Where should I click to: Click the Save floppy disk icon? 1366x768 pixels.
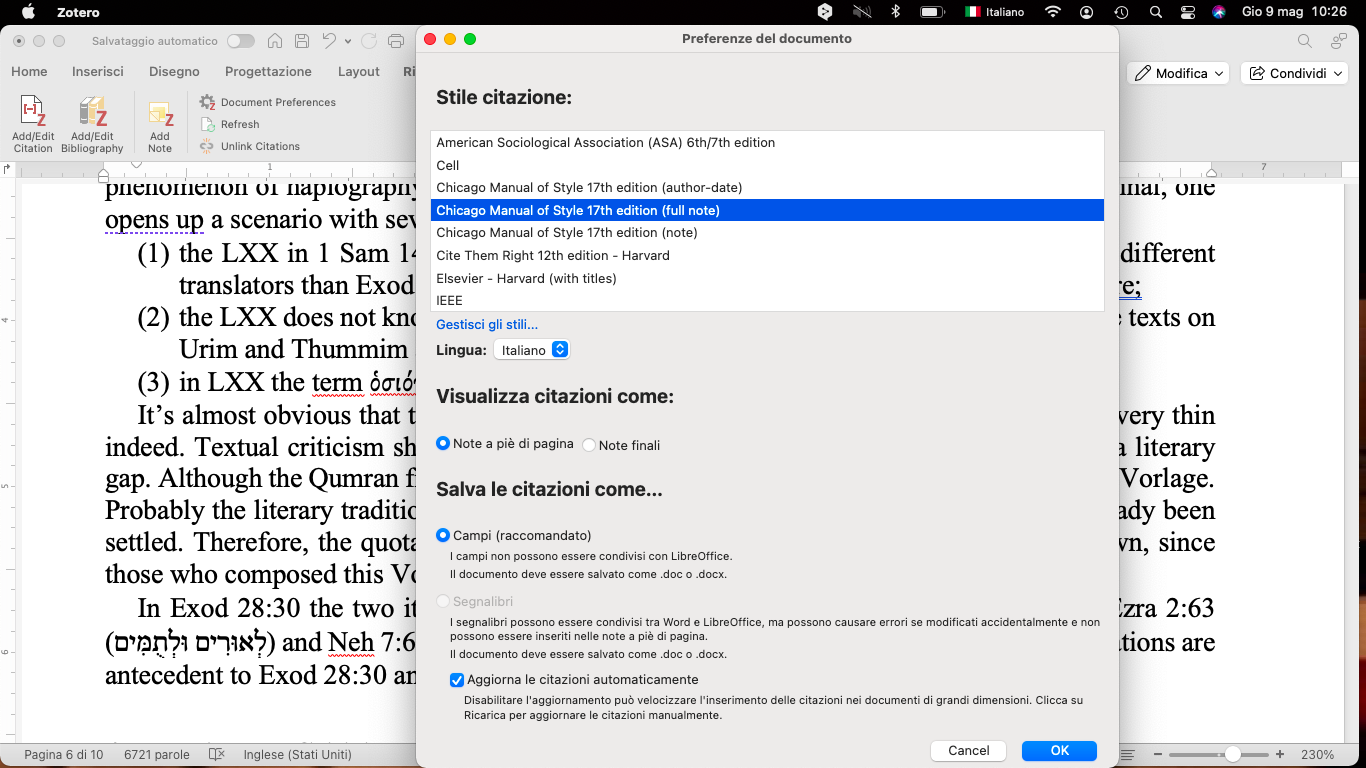coord(301,41)
